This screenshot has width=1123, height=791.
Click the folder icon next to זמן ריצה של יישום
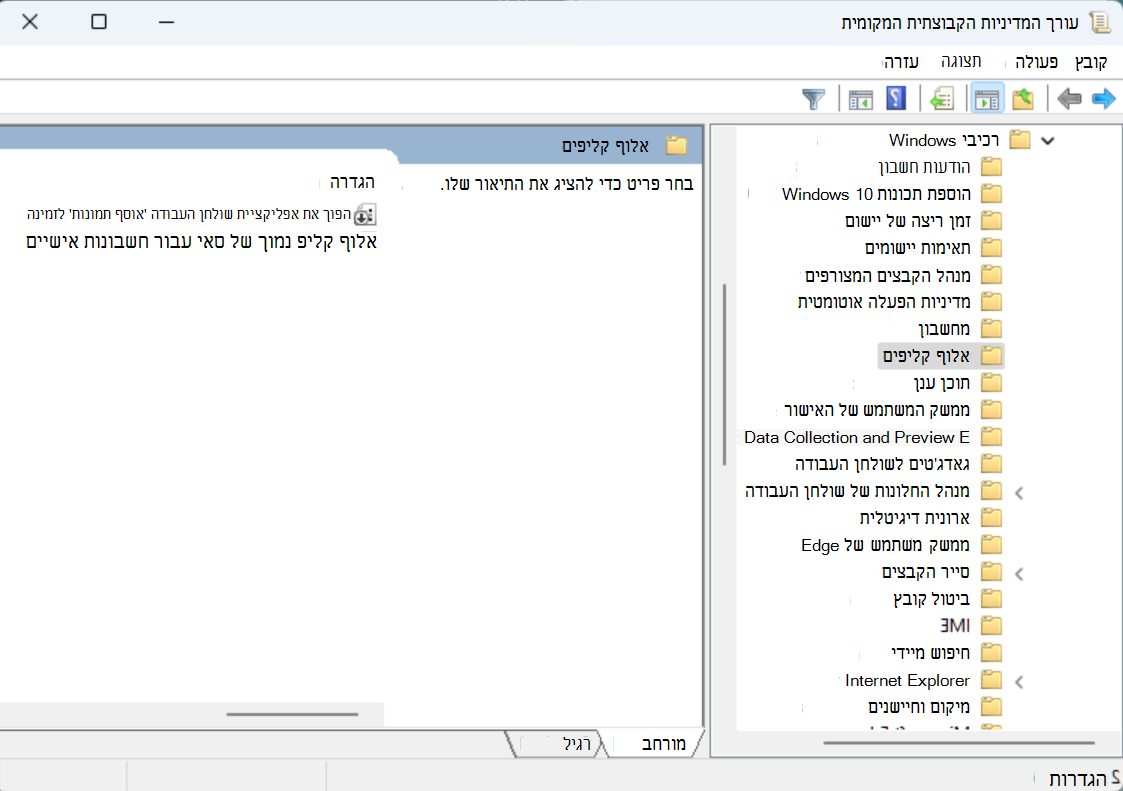[991, 221]
